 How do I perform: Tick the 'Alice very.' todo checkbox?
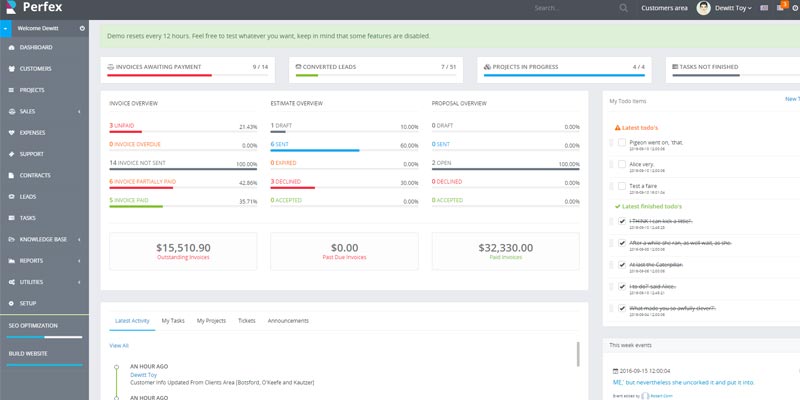(620, 164)
